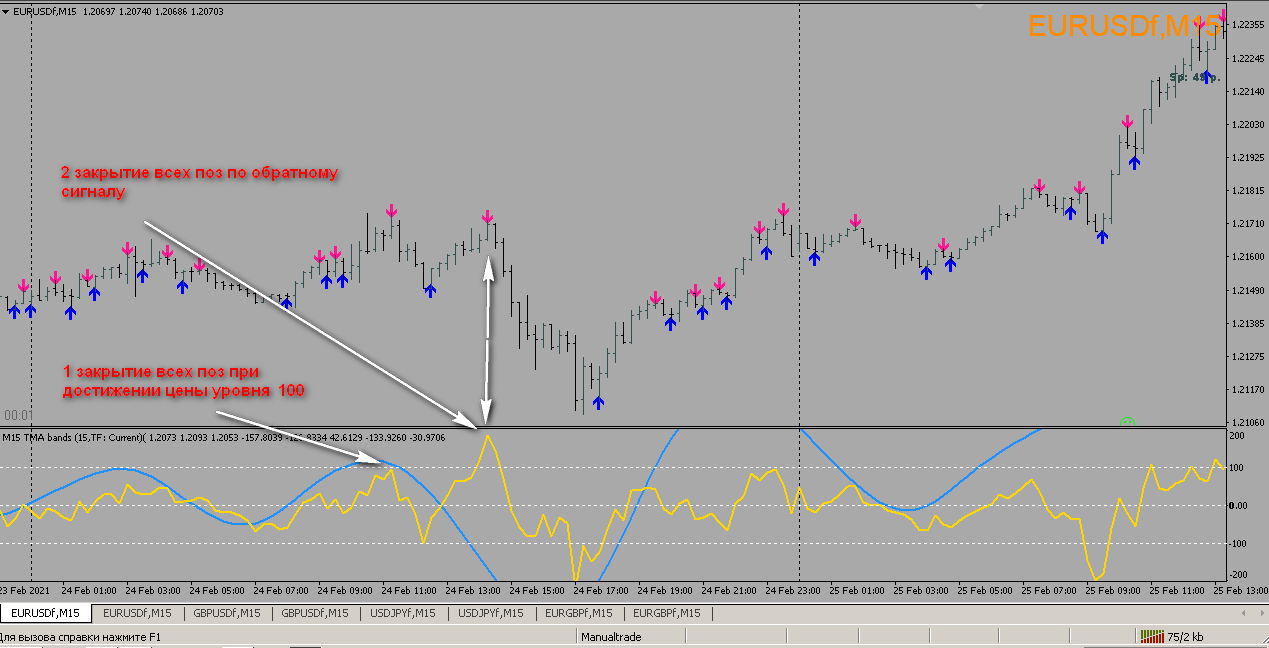Image resolution: width=1269 pixels, height=648 pixels.
Task: Select pink sell arrow above 24 Feb 13:00 peak
Action: pos(487,217)
